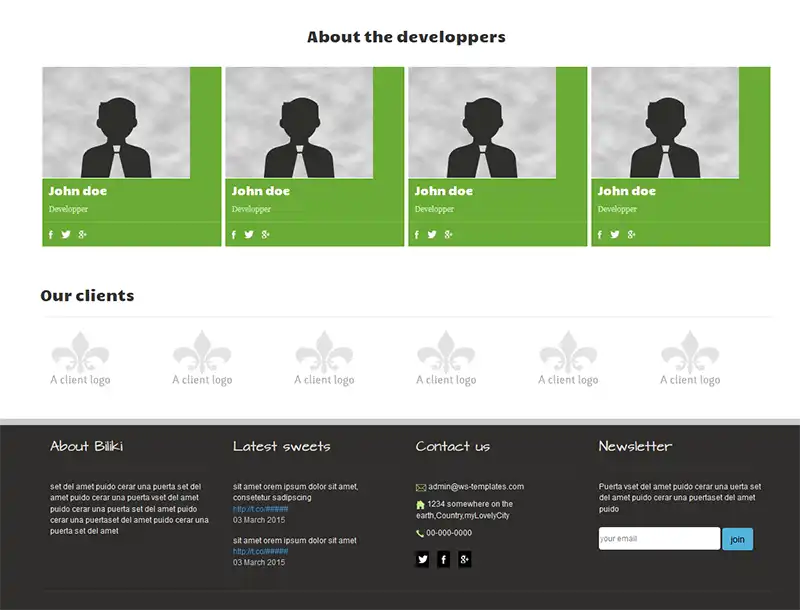Viewport: 800px width, 610px height.
Task: Click Google Plus icon on first developer card
Action: (x=82, y=235)
